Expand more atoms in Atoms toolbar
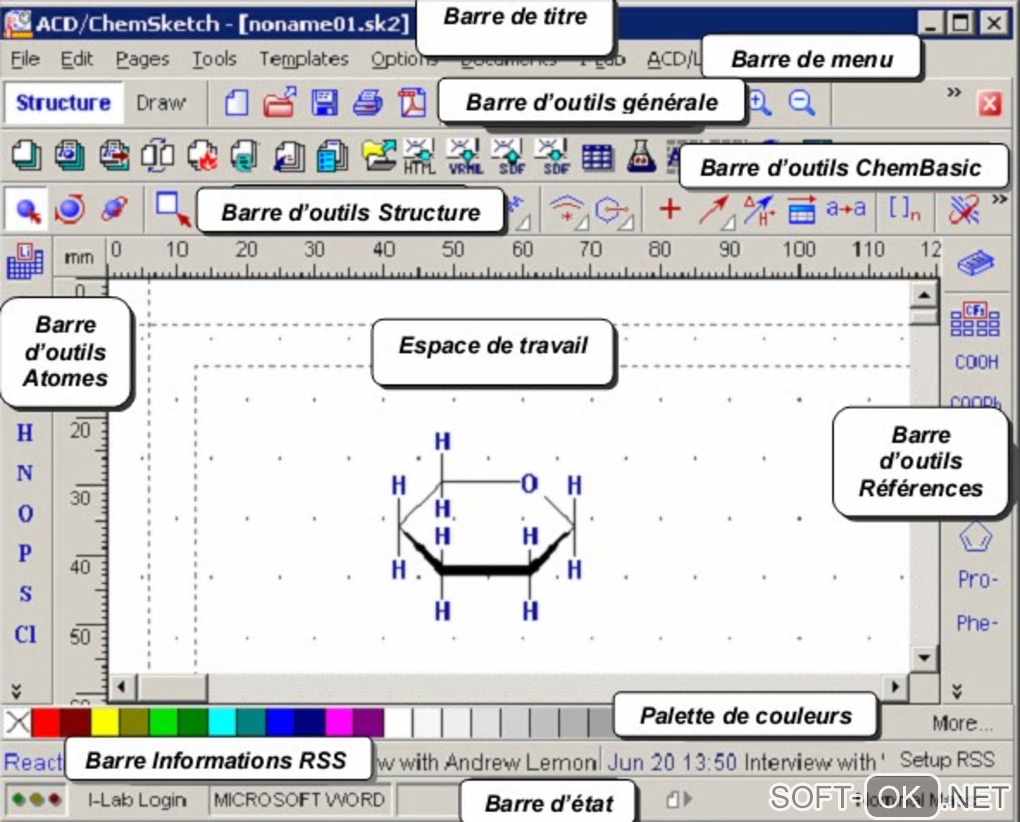The image size is (1020, 822). point(17,691)
